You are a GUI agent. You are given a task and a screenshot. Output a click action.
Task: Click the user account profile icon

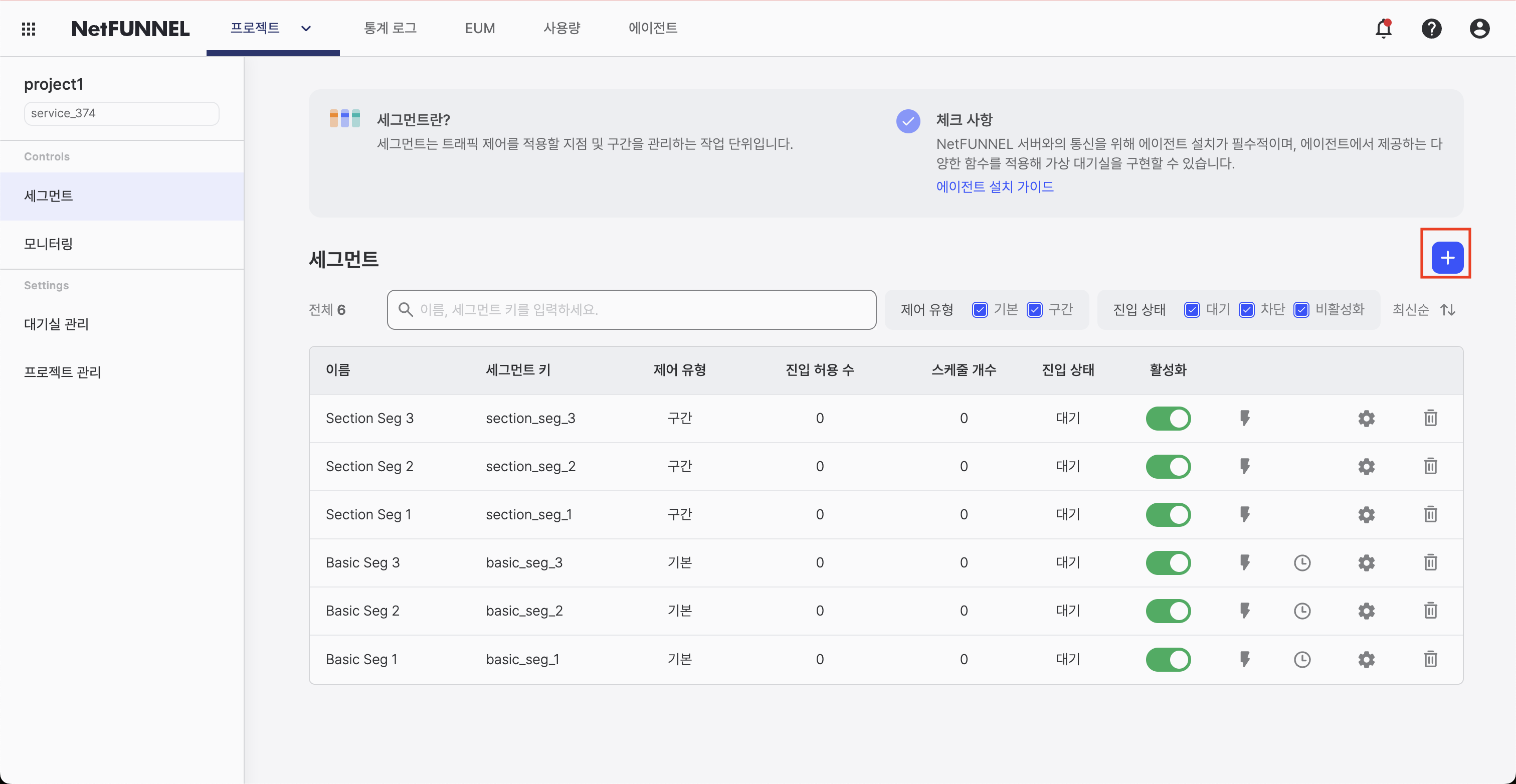(x=1479, y=28)
